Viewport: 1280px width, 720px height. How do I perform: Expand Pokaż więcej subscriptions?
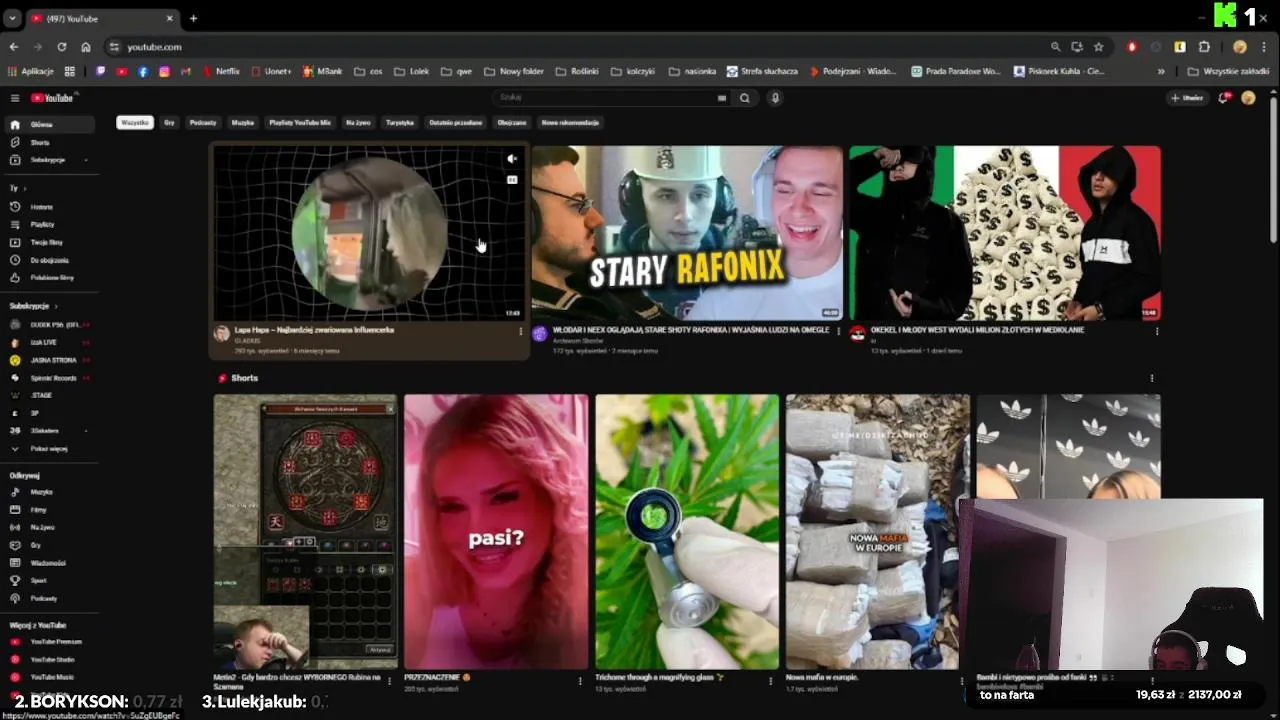pyautogui.click(x=50, y=448)
